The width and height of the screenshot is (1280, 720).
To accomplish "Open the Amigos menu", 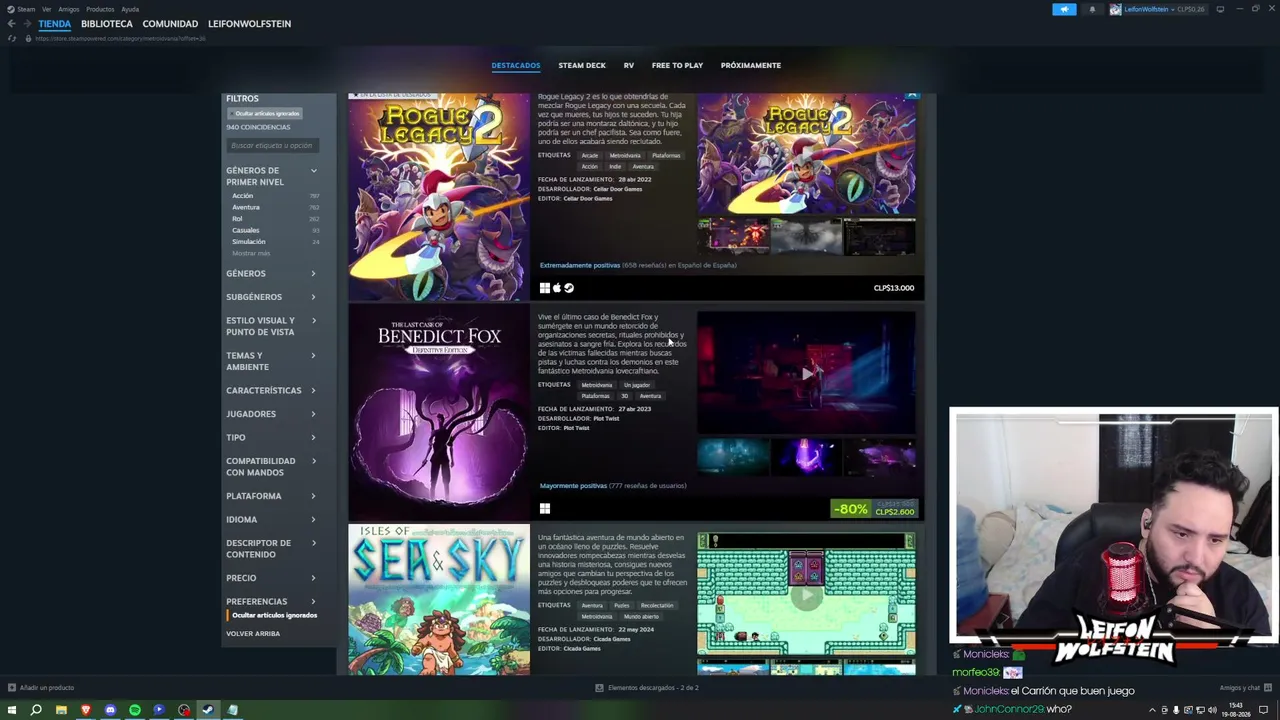I will coord(68,9).
